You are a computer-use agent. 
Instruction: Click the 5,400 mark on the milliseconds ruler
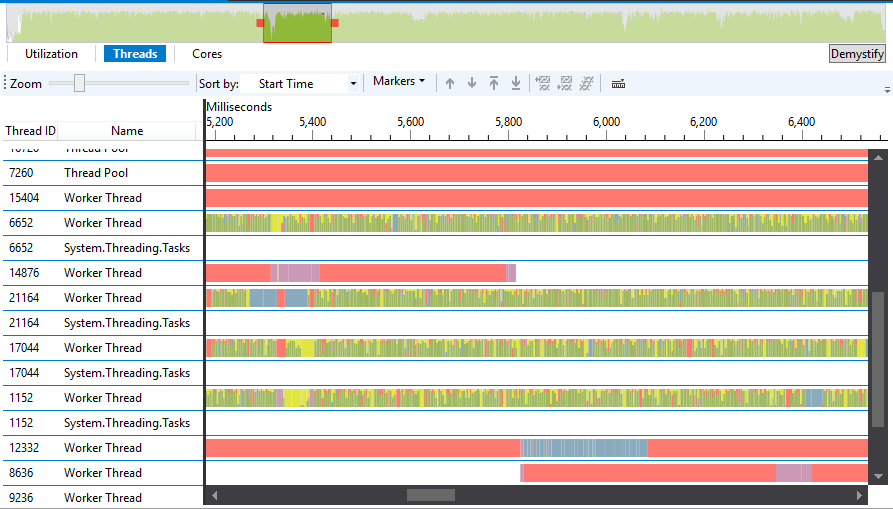(313, 122)
